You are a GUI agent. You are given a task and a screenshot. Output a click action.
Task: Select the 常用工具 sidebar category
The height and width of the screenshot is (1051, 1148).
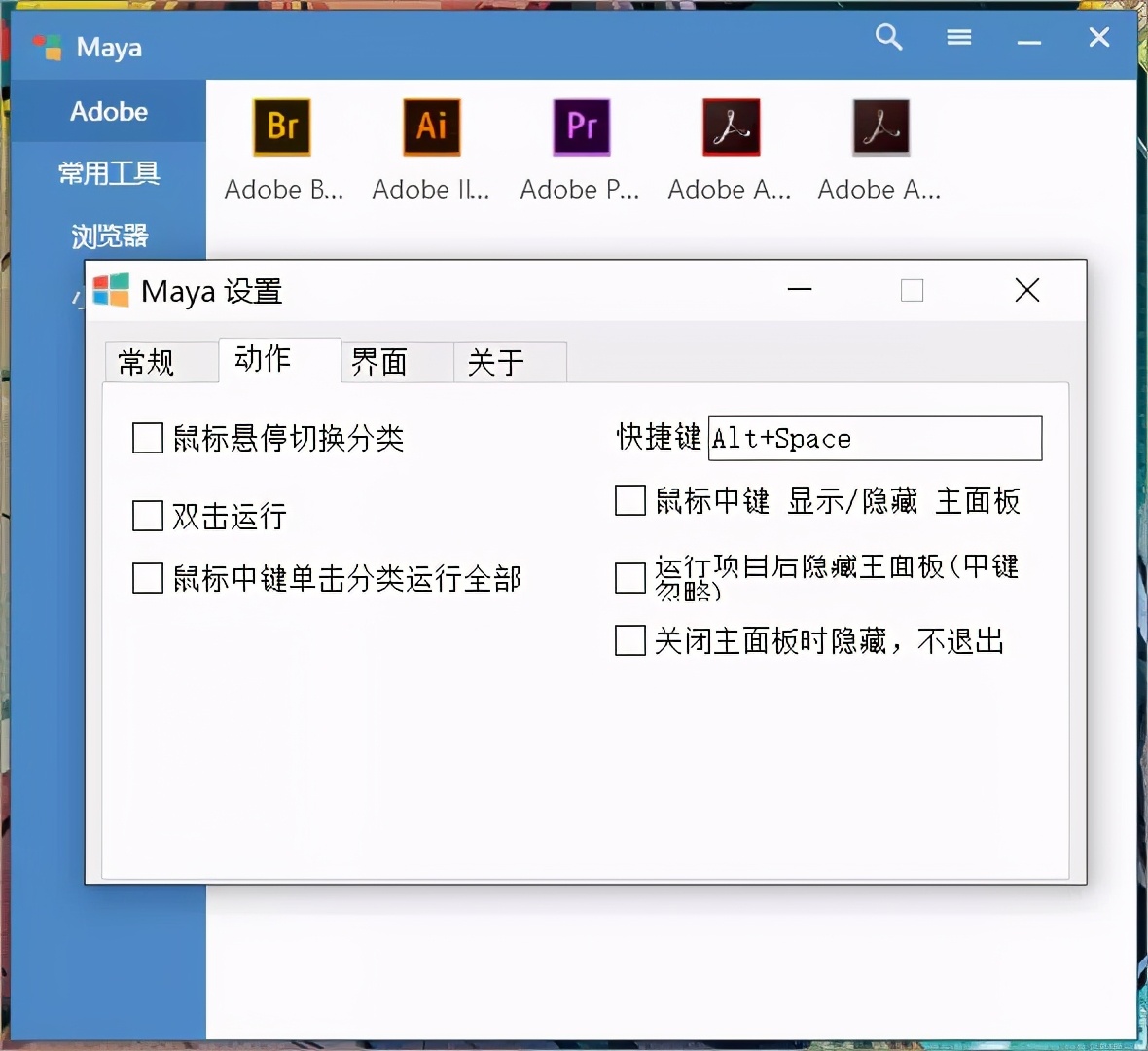[109, 174]
